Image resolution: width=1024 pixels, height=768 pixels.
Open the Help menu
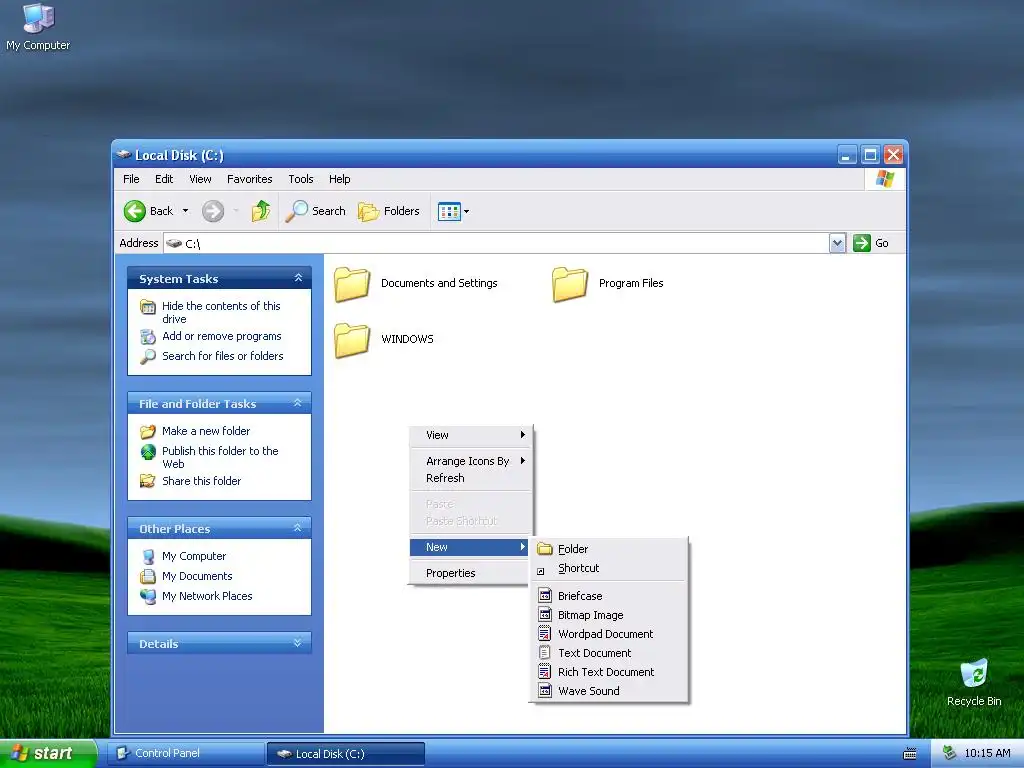340,179
